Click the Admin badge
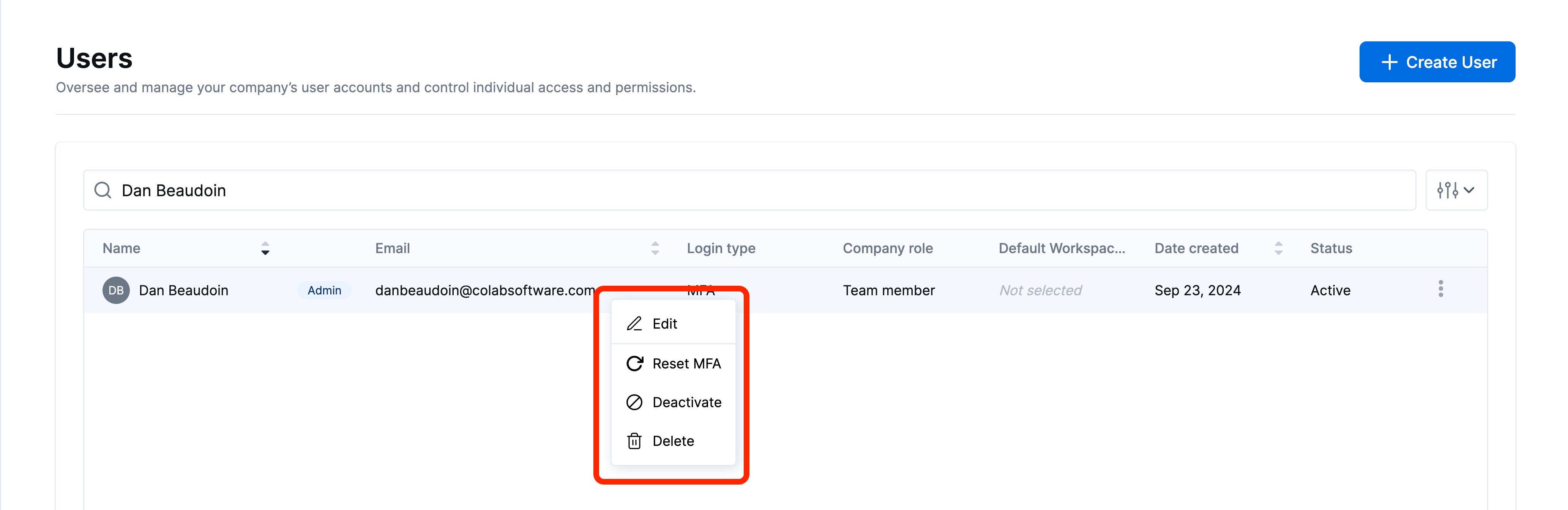The image size is (1568, 510). (x=325, y=291)
